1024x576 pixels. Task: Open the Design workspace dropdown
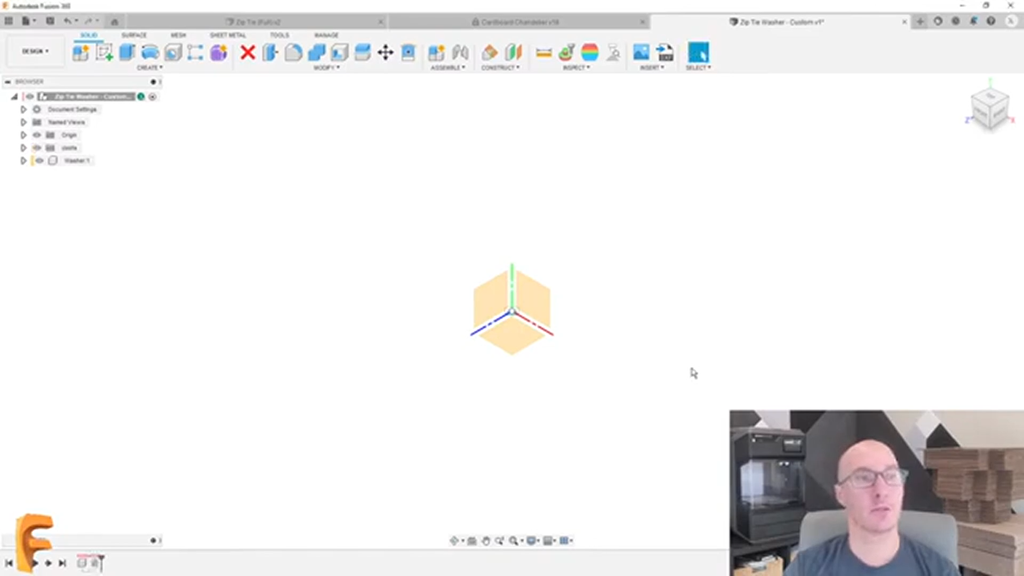point(35,51)
